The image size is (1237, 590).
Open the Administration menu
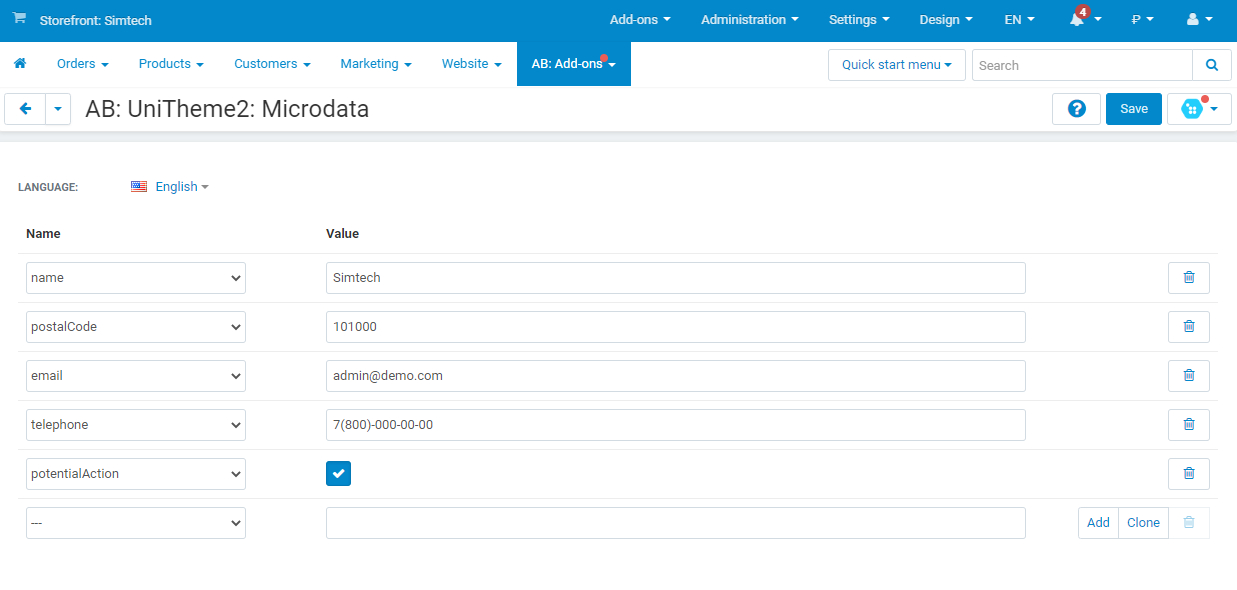click(749, 20)
